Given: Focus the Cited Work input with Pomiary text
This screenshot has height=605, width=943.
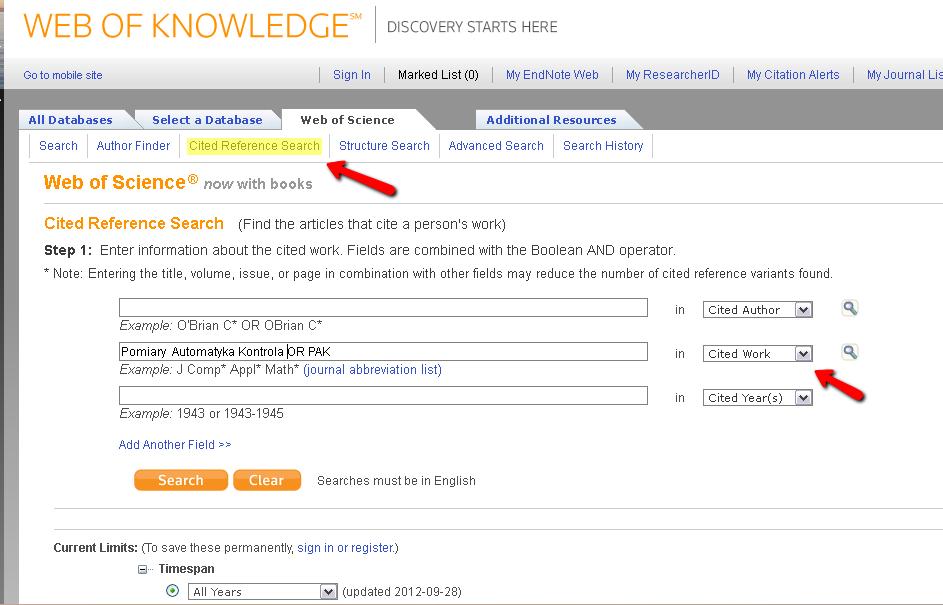Looking at the screenshot, I should tap(383, 351).
